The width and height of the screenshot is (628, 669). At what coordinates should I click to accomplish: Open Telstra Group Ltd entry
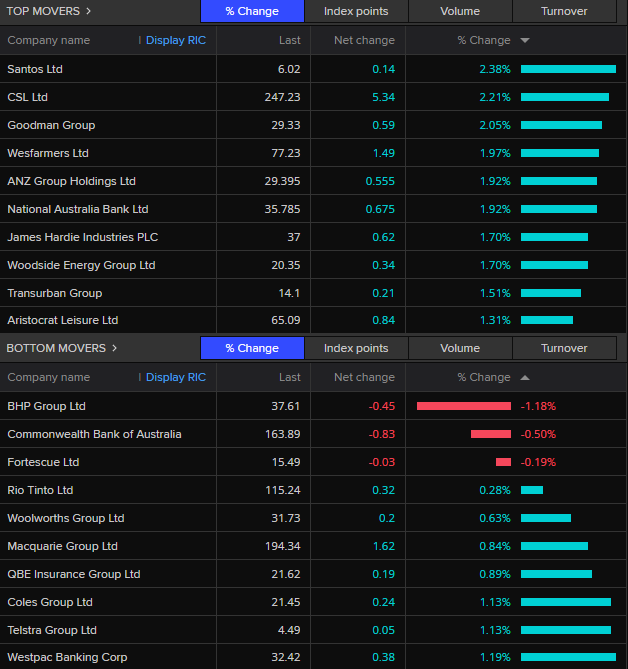pyautogui.click(x=52, y=630)
